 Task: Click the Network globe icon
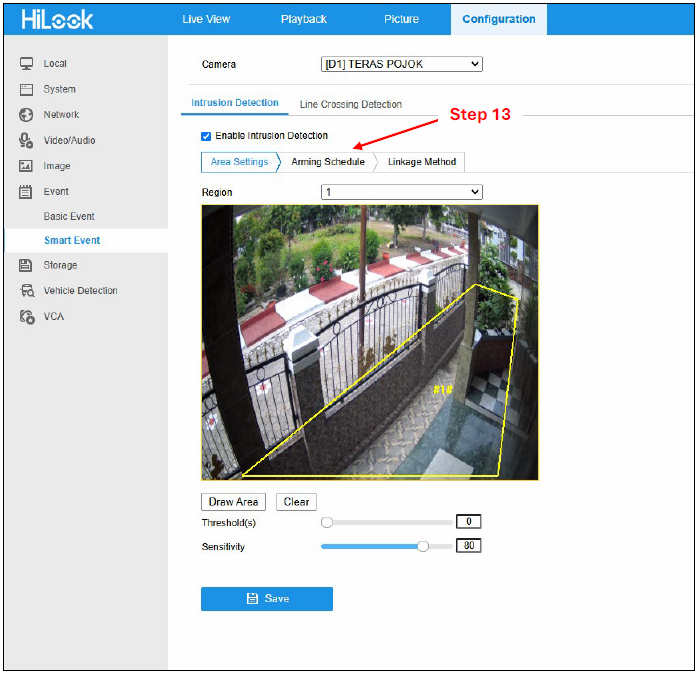[x=26, y=115]
